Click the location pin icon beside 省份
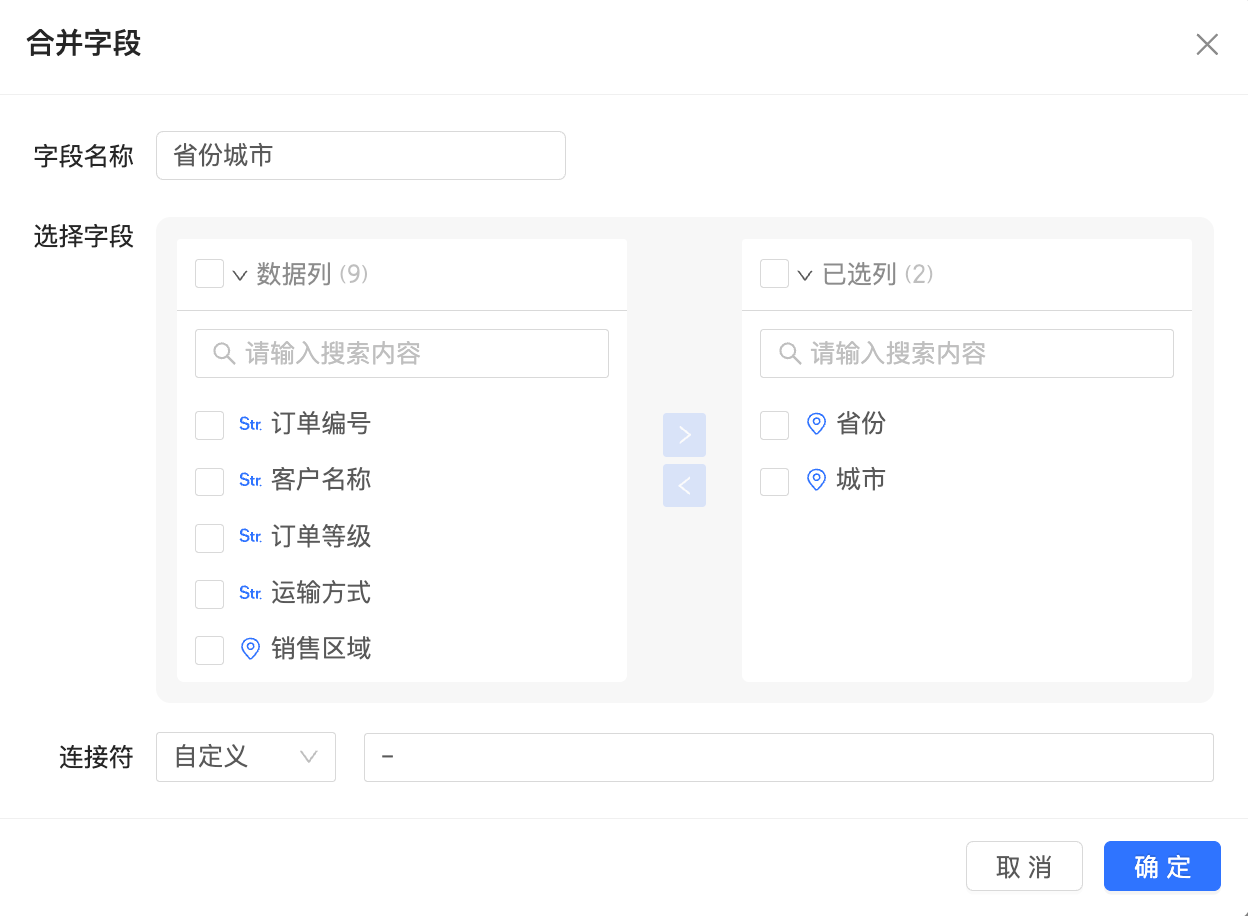 (x=816, y=424)
